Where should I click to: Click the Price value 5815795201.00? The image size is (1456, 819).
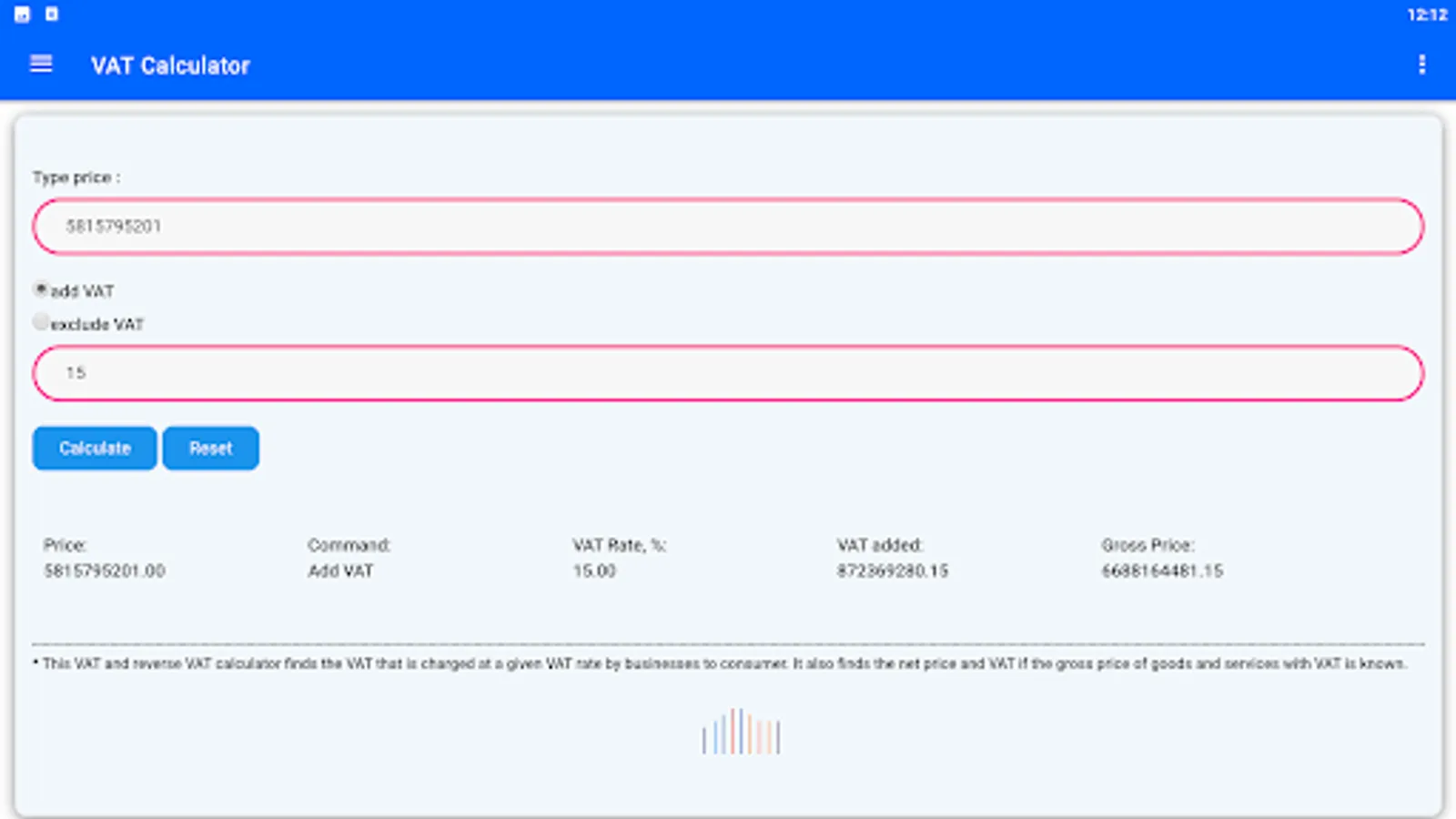(105, 571)
